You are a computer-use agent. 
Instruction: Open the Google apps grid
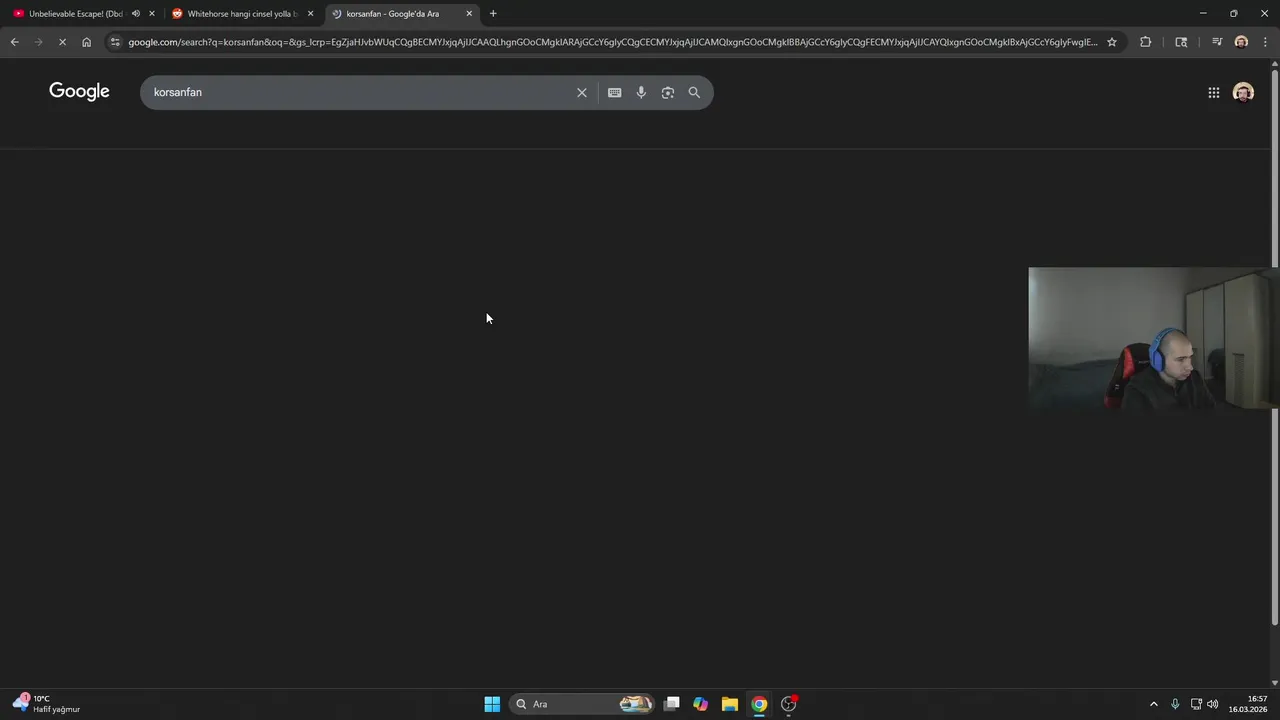coord(1213,92)
